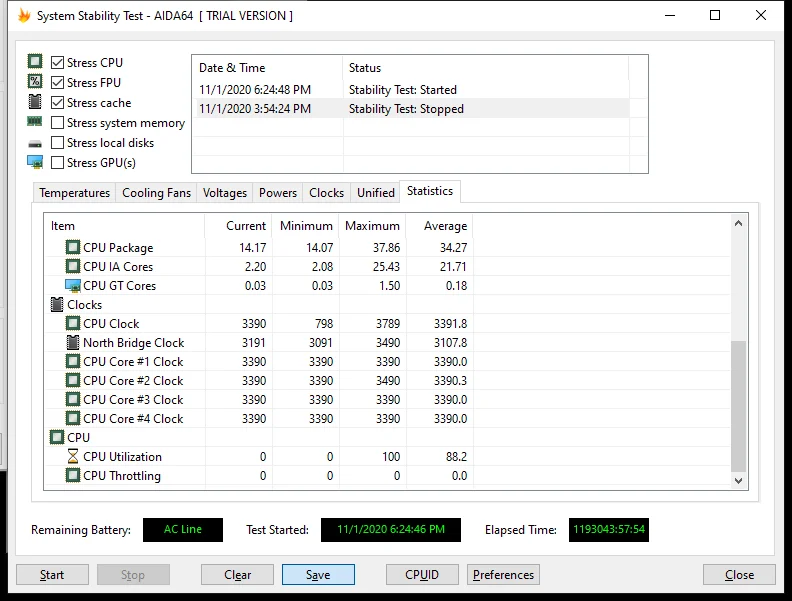Click the Close button at bottom right
Viewport: 792px width, 601px height.
click(x=739, y=575)
